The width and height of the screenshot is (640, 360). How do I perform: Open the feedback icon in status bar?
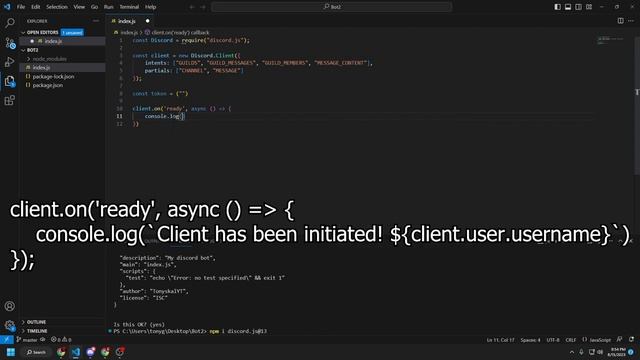[620, 340]
